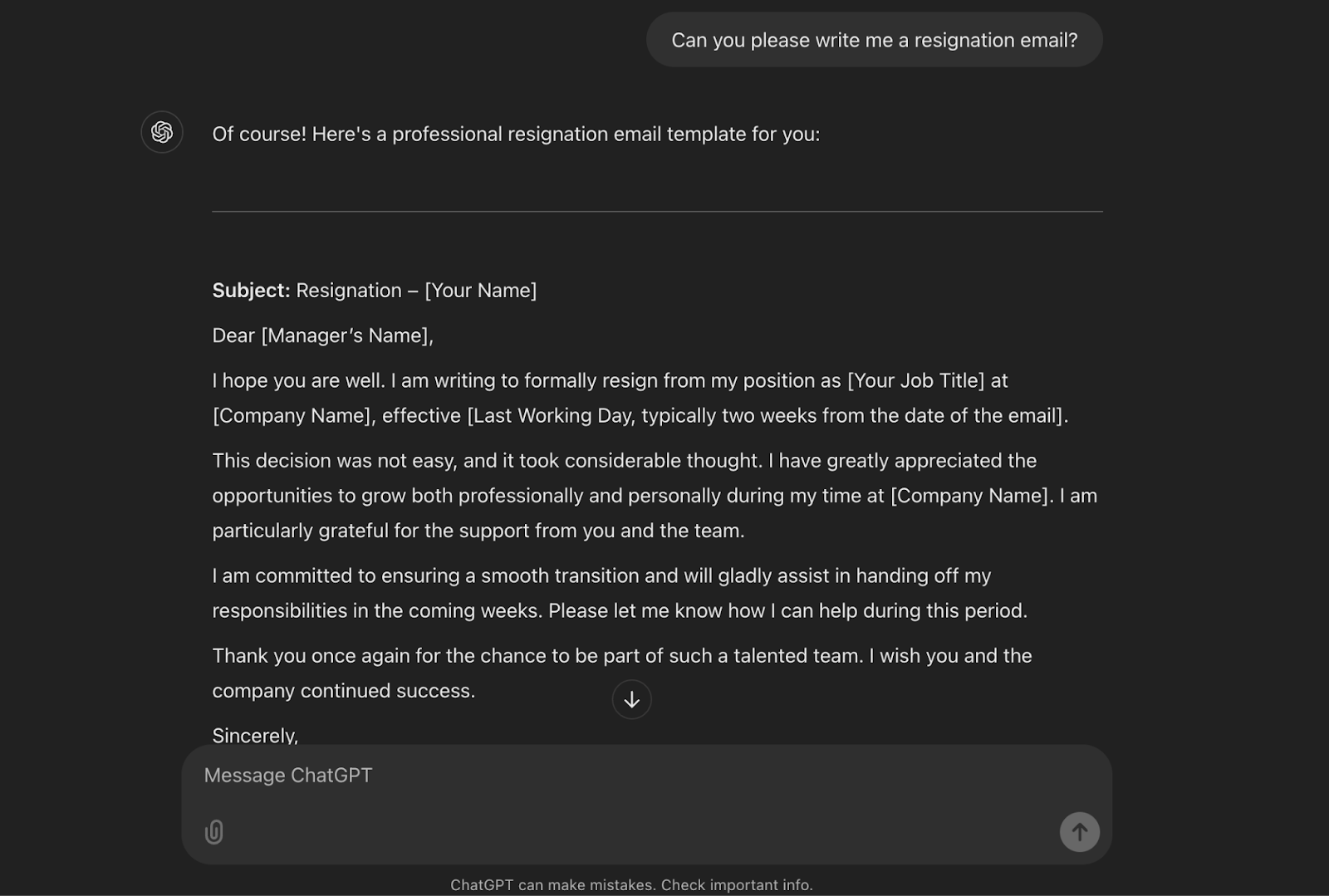This screenshot has width=1329, height=896.
Task: Click inside the Message ChatGPT input field
Action: point(581,775)
